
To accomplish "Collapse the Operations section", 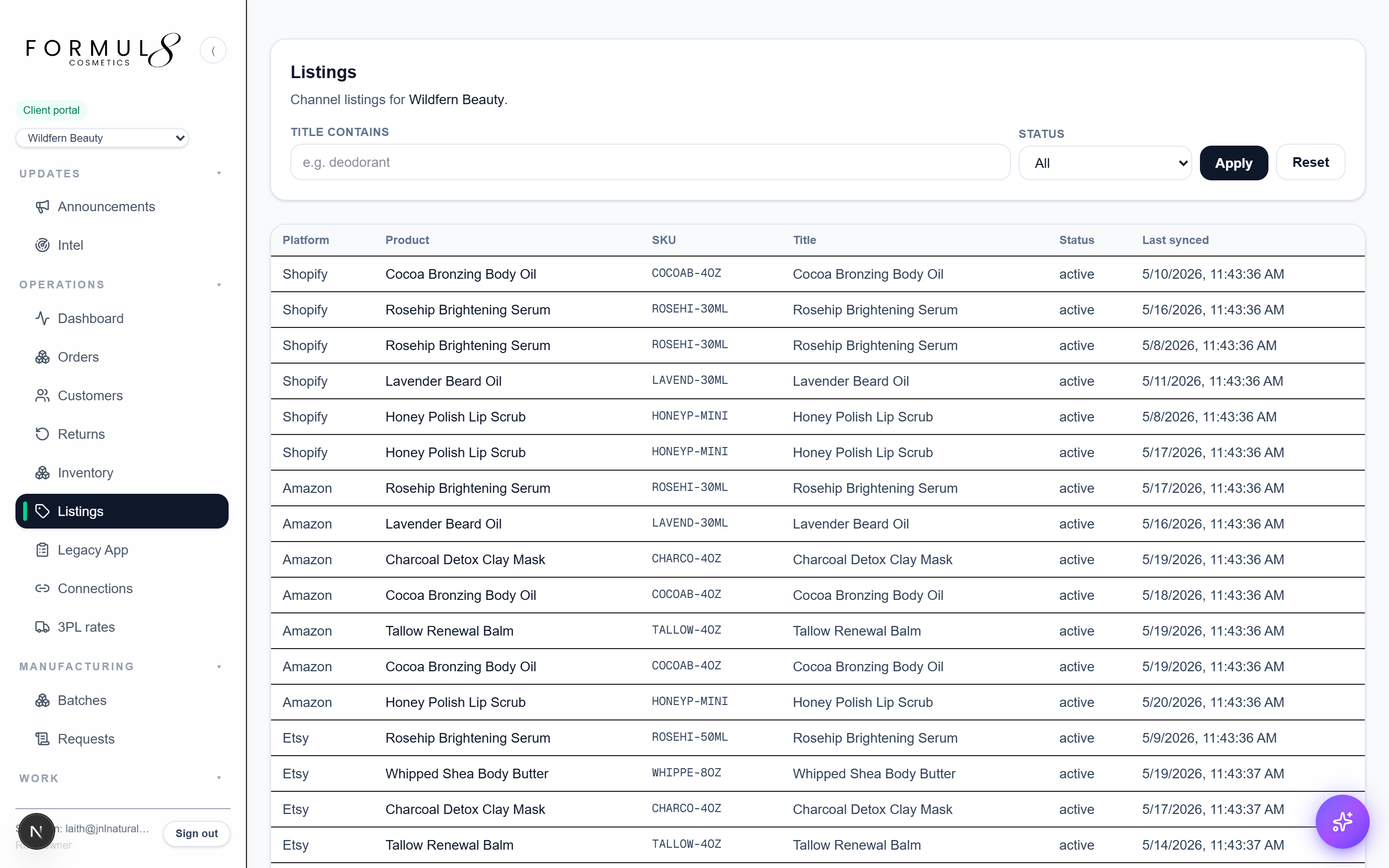I will click(218, 285).
